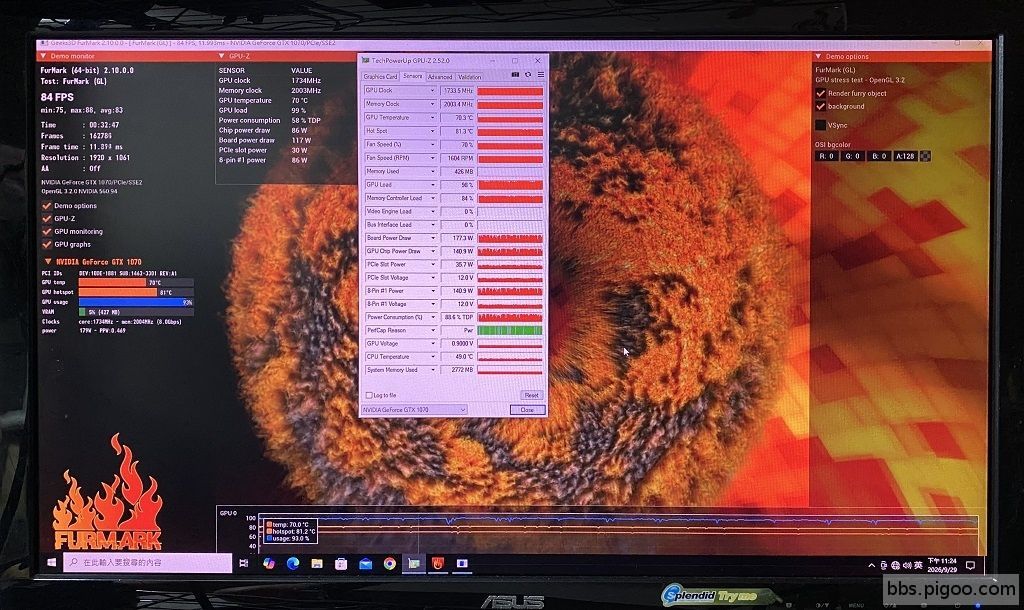Click the GPU-Z screenshot camera icon
This screenshot has width=1024, height=610.
coord(515,75)
